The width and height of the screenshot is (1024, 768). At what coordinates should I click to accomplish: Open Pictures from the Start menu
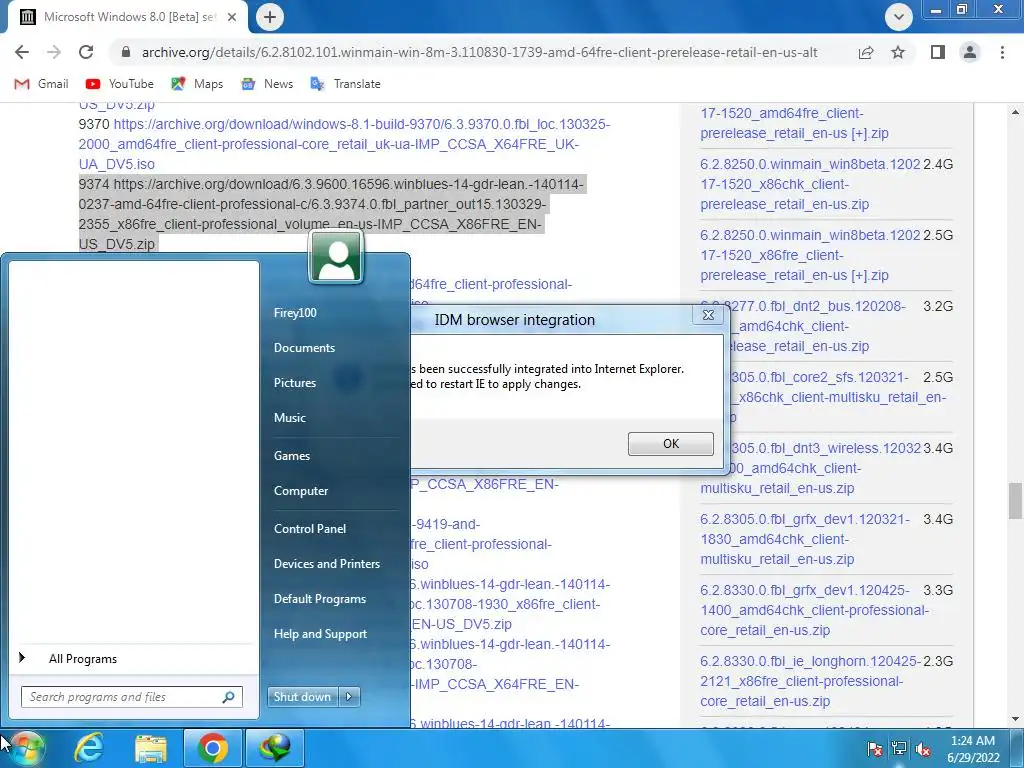pyautogui.click(x=295, y=383)
